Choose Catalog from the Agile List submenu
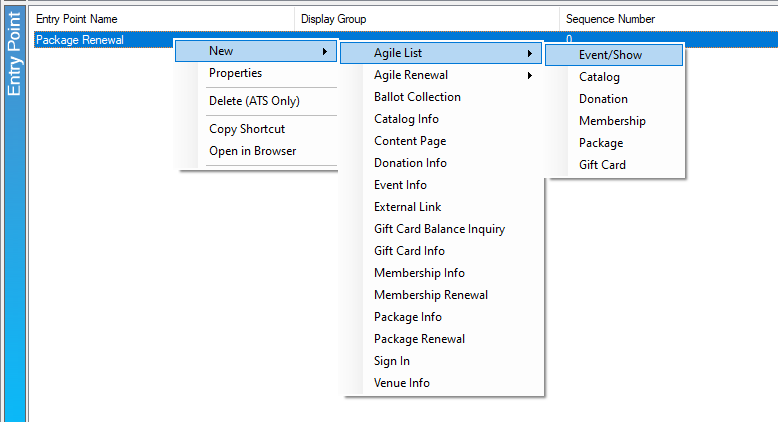 click(x=614, y=77)
